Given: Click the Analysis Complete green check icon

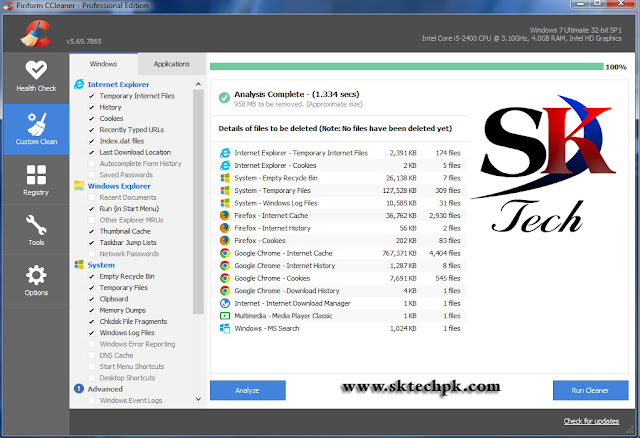Looking at the screenshot, I should [224, 98].
